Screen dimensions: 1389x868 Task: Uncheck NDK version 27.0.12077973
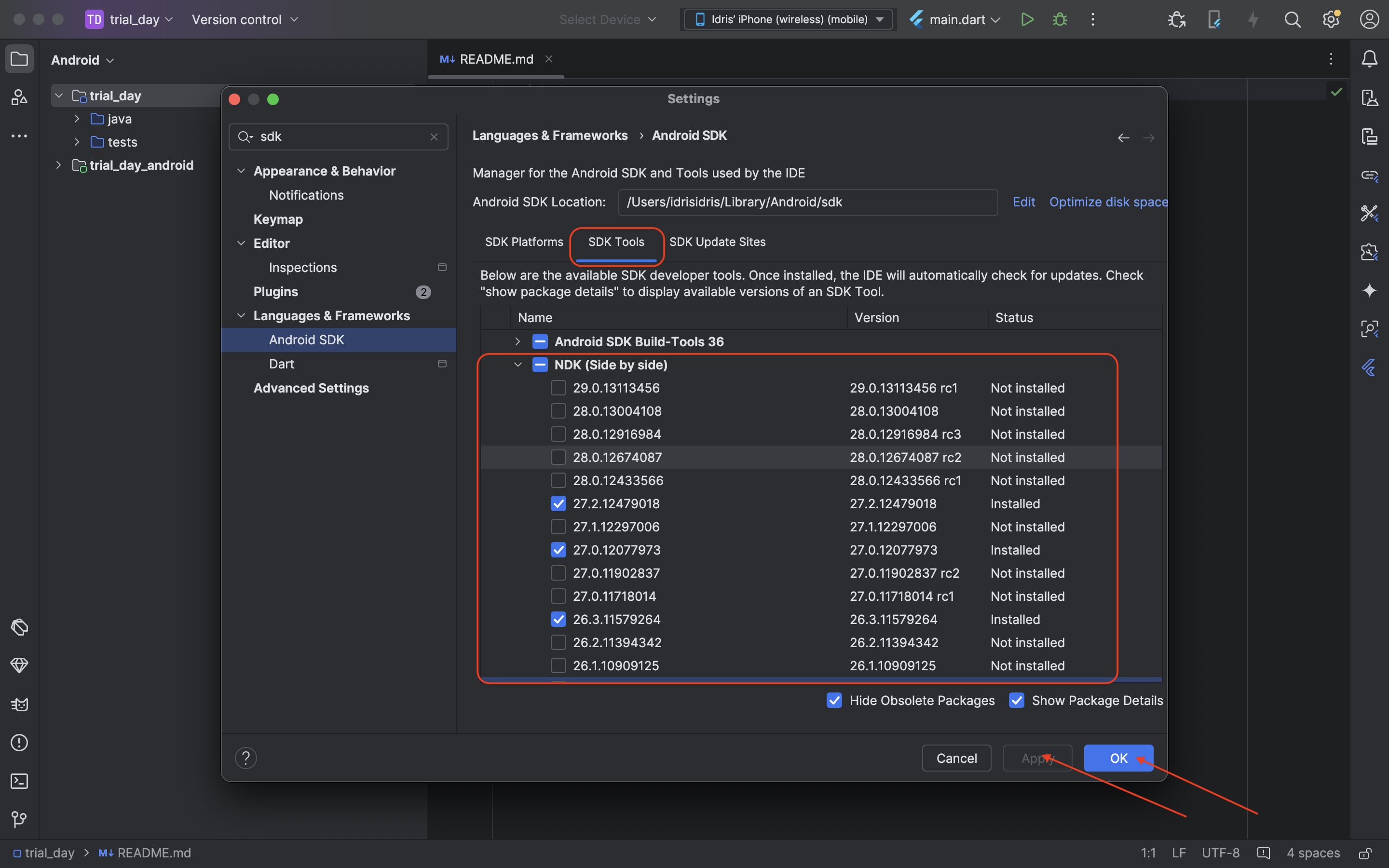coord(558,550)
